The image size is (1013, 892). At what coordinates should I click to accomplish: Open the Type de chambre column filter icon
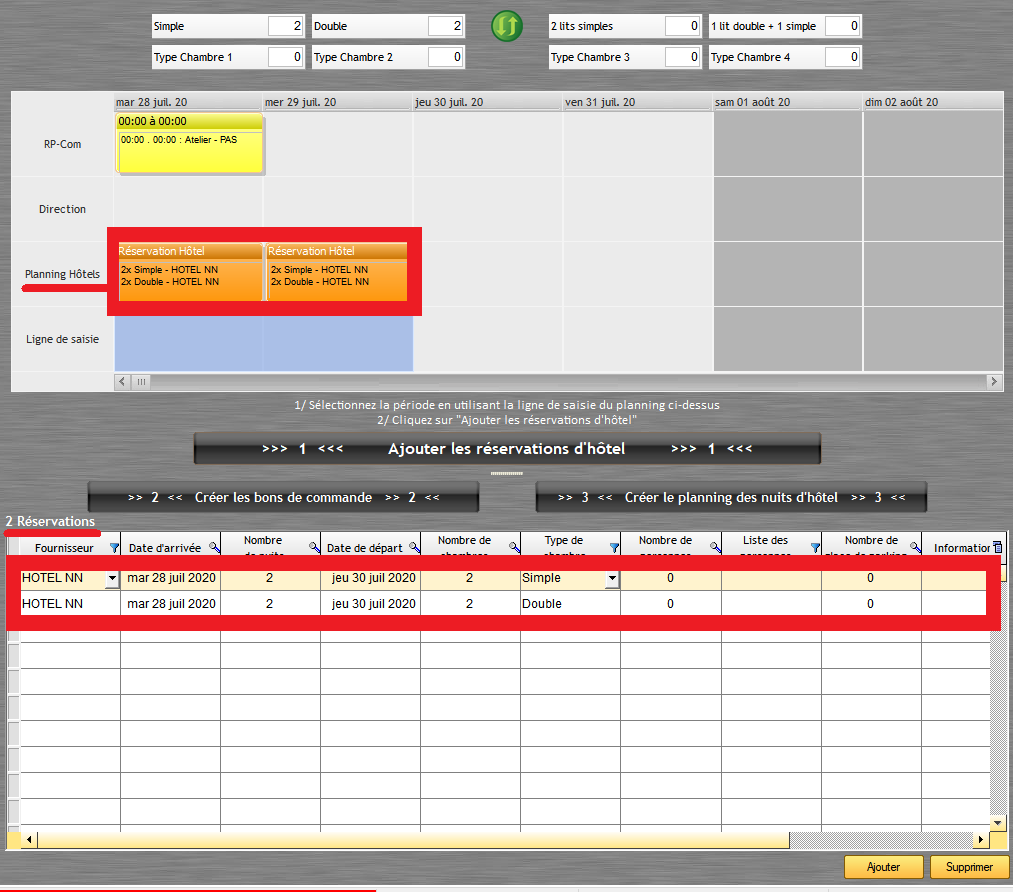click(x=614, y=547)
